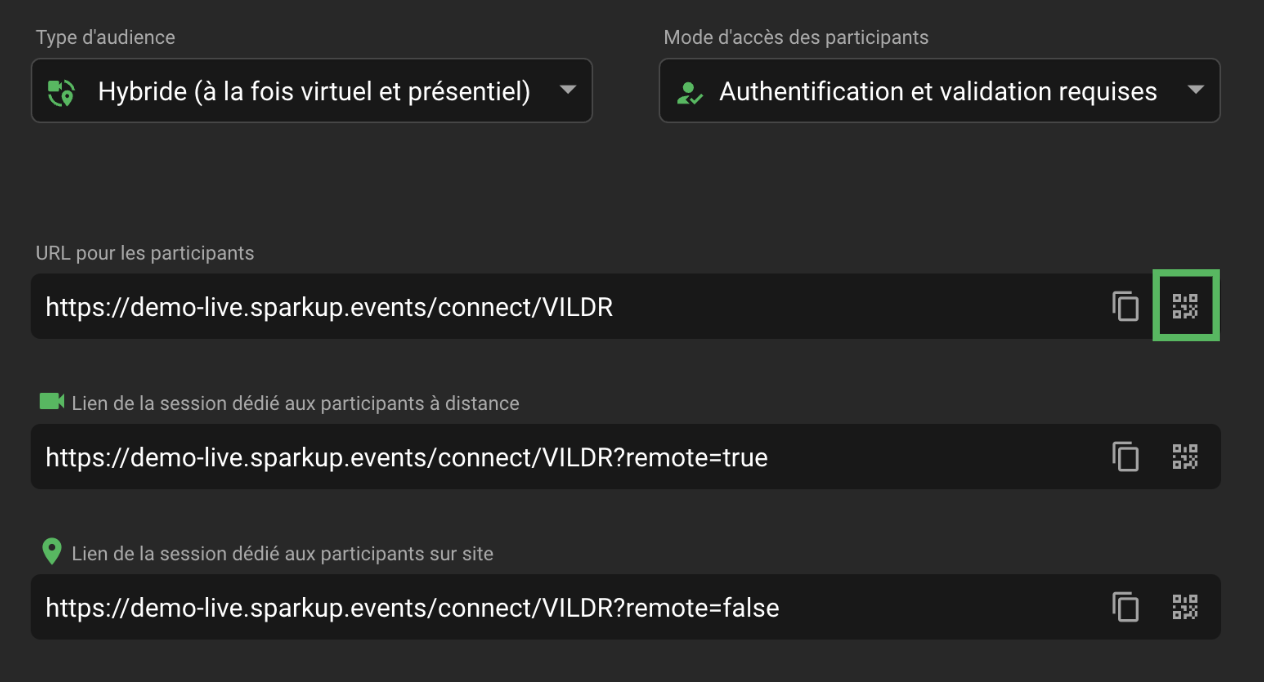Click "Lien de la session" à distance label
1264x682 pixels.
(x=295, y=404)
